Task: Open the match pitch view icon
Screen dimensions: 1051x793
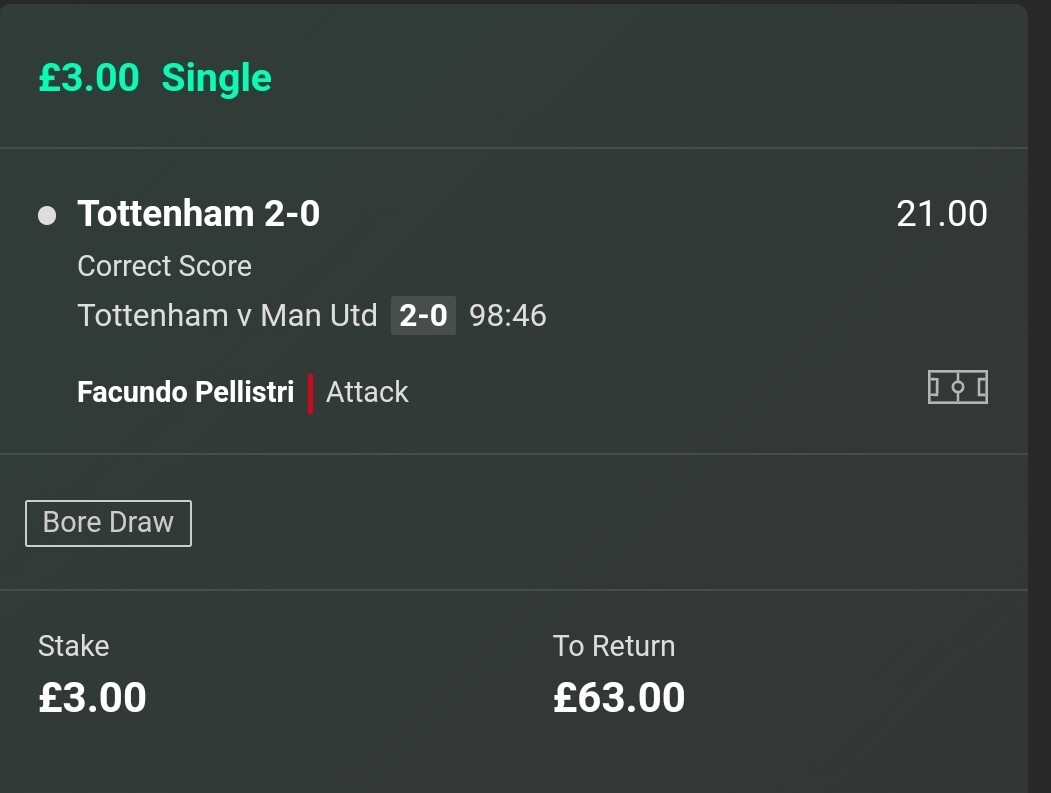Action: (957, 387)
